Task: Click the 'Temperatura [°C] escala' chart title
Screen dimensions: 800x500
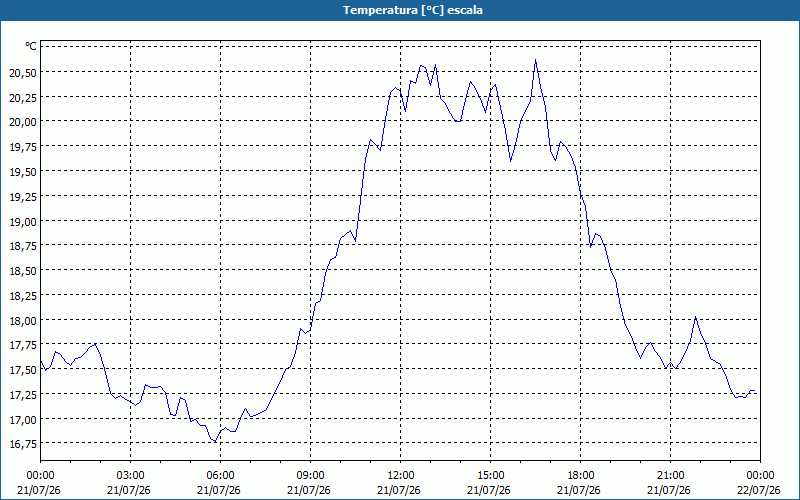Action: point(413,10)
